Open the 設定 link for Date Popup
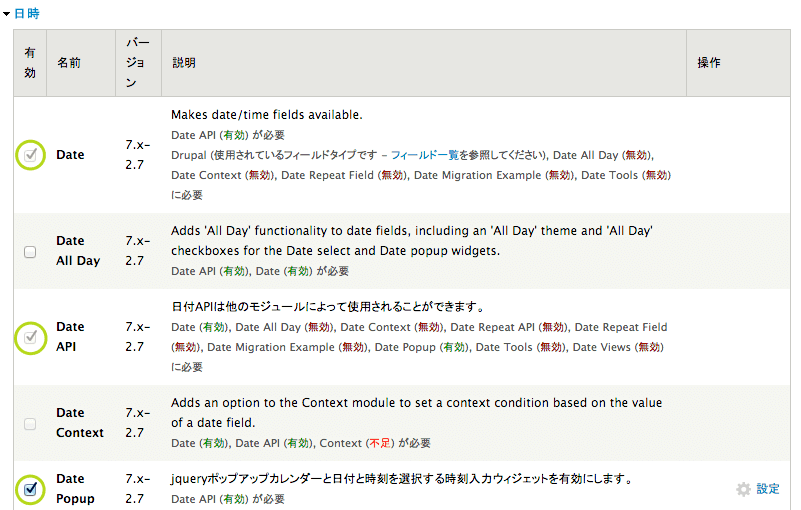This screenshot has width=801, height=510. point(768,489)
